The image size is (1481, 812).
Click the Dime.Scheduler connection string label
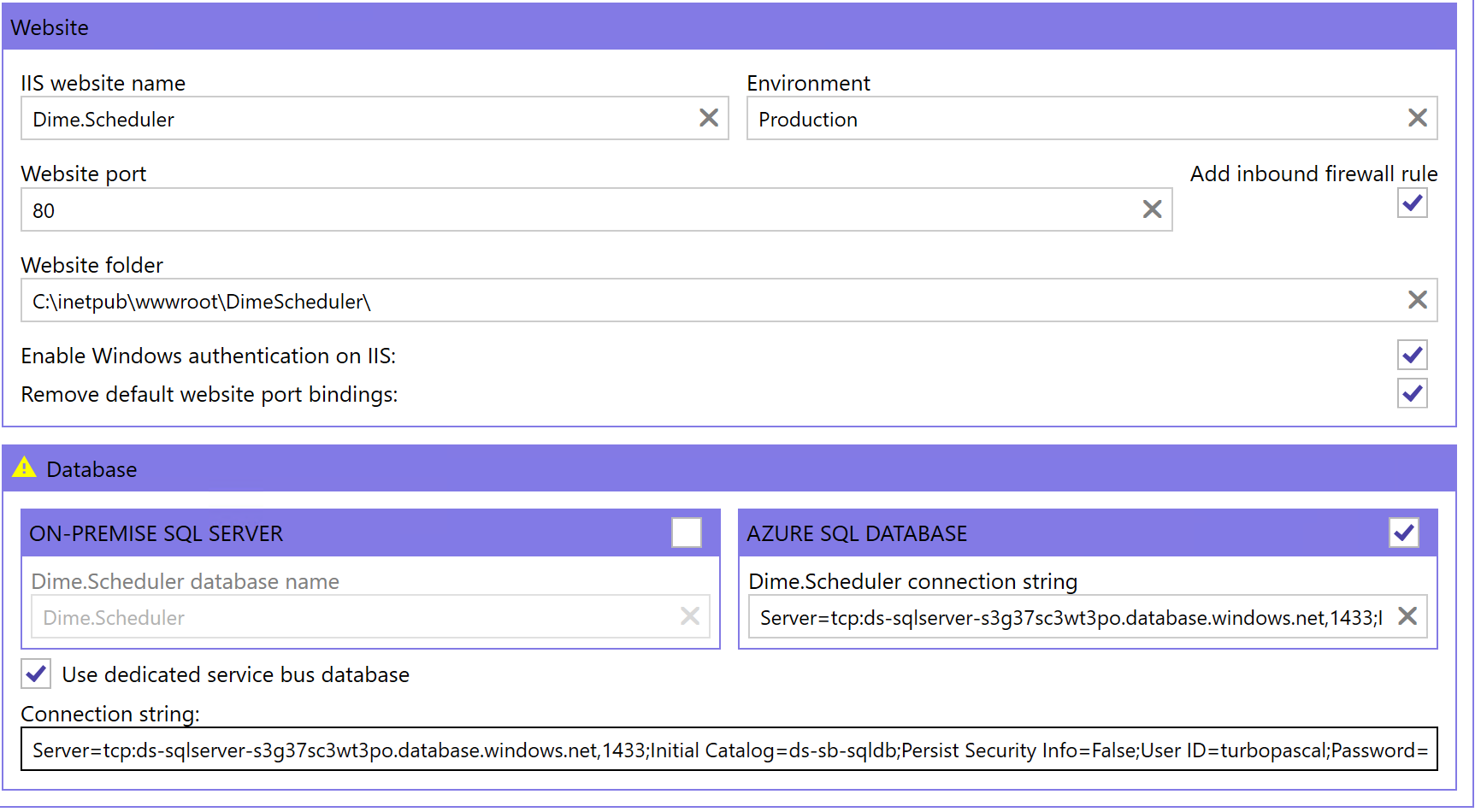tap(912, 581)
